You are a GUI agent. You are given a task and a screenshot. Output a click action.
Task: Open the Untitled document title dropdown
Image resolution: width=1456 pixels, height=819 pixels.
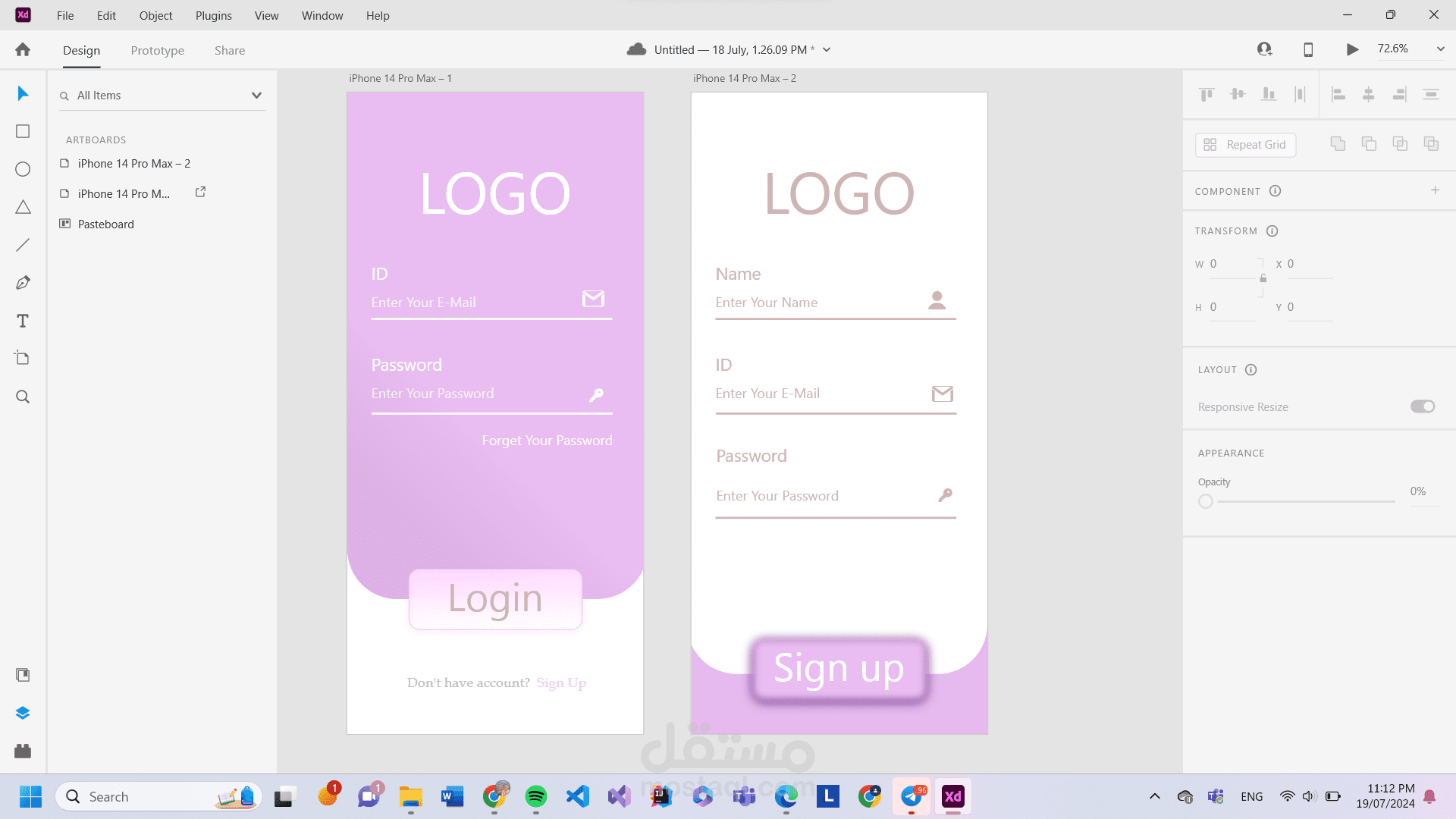click(x=826, y=49)
